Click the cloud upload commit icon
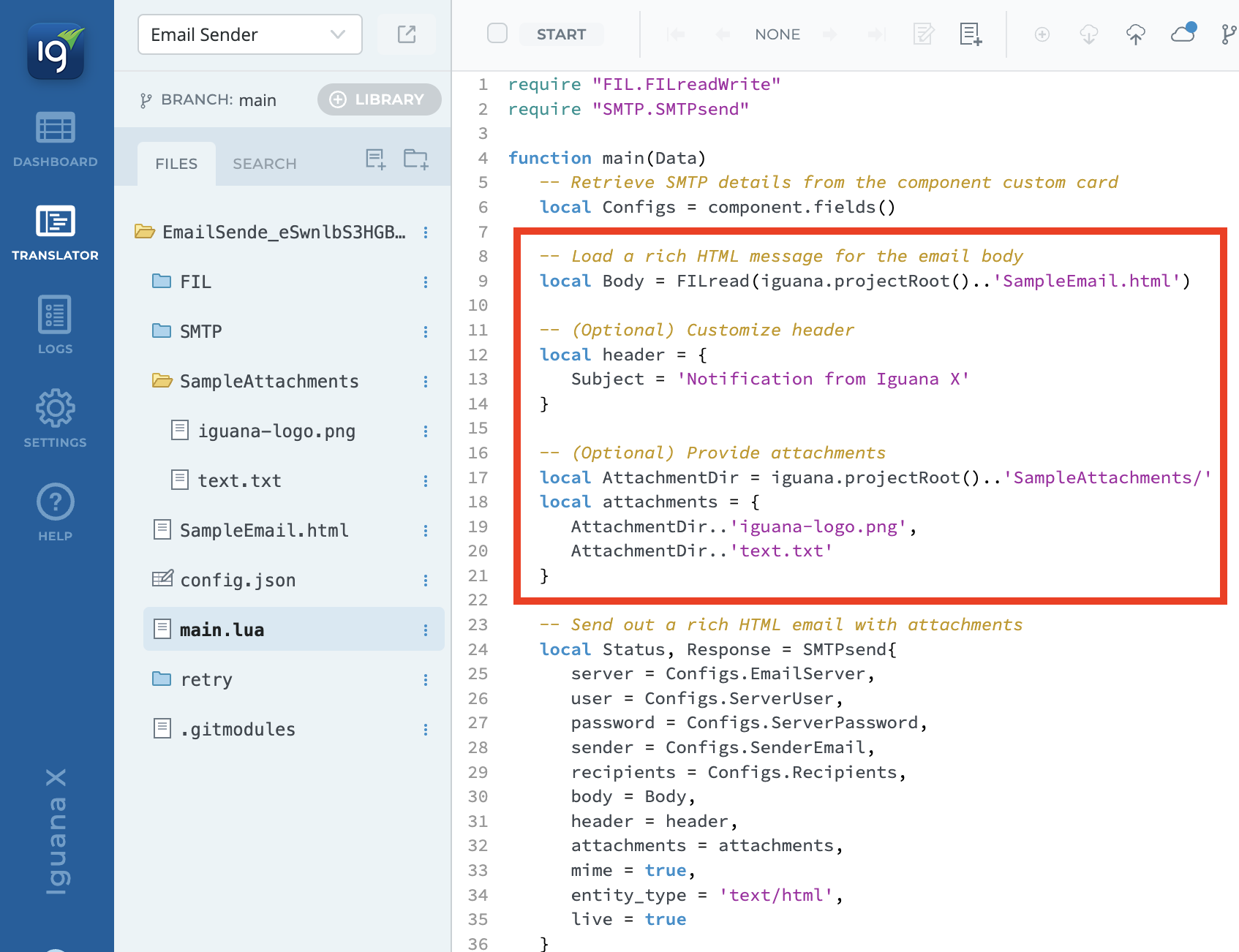The height and width of the screenshot is (952, 1239). coord(1135,34)
